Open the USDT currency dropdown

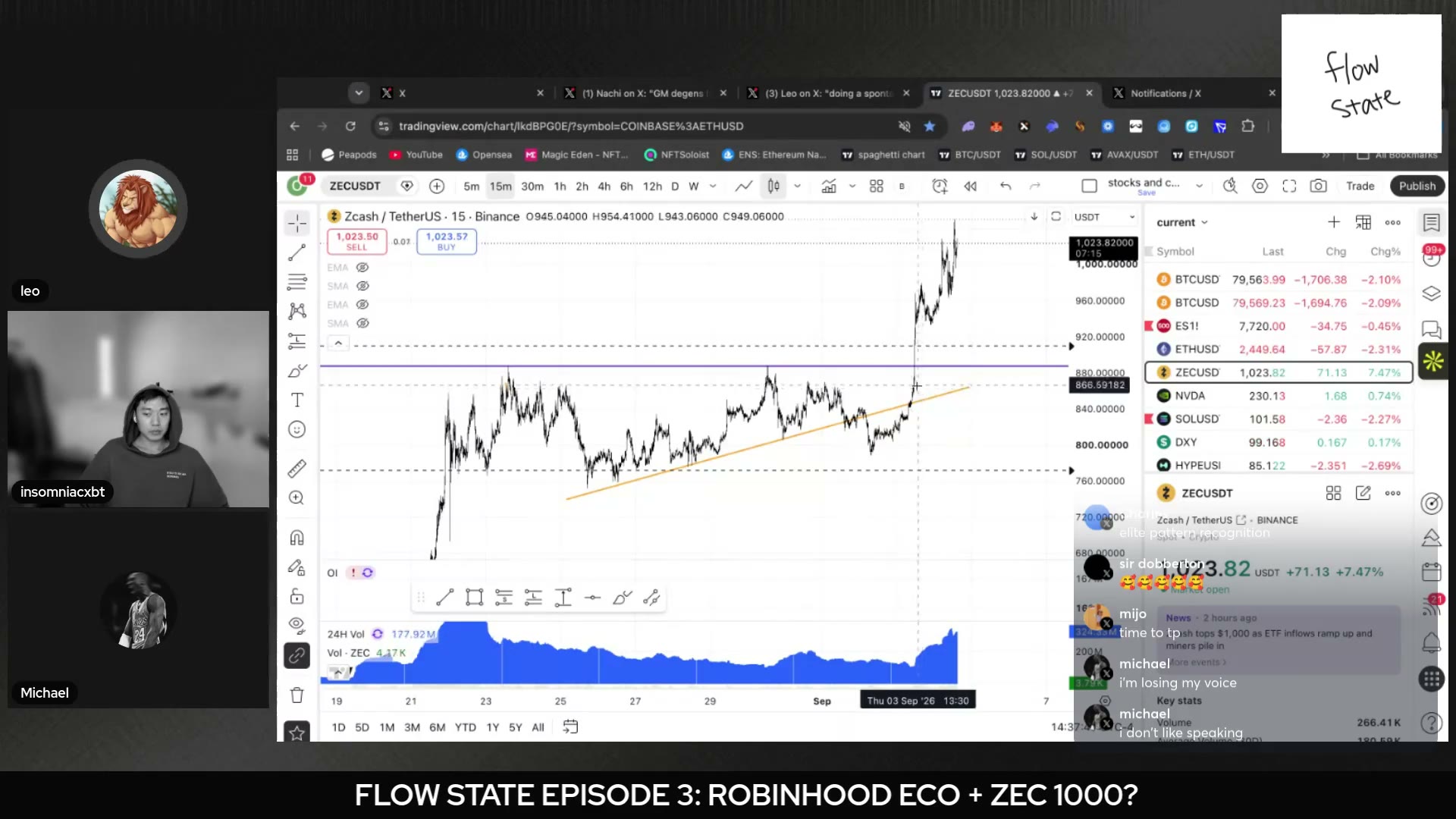[x=1104, y=217]
